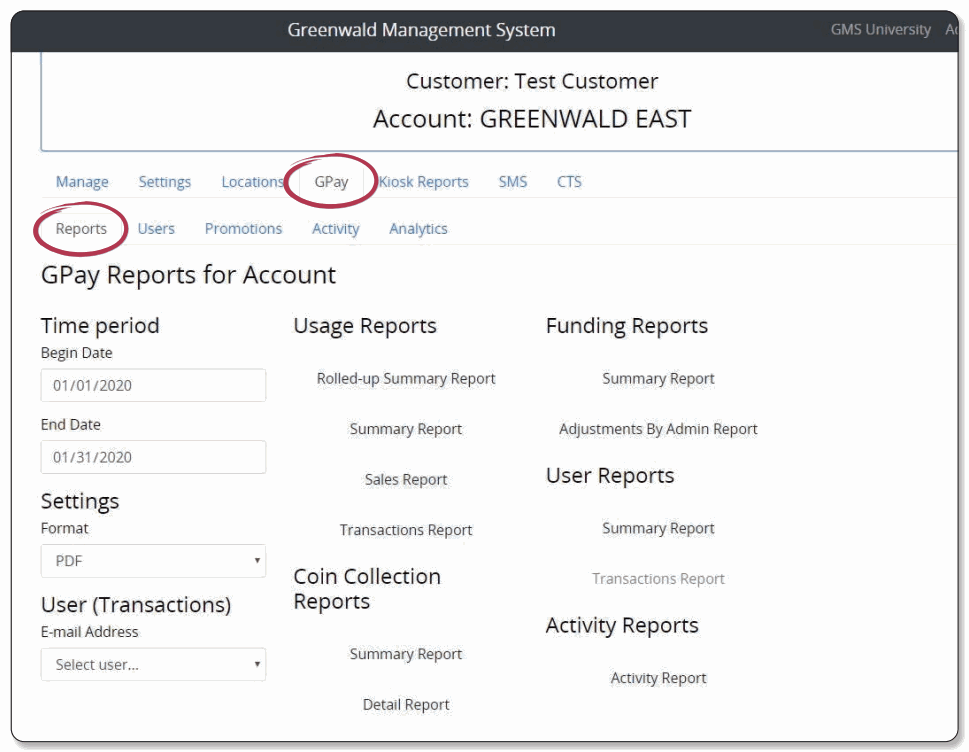Click the End Date field

(x=153, y=457)
